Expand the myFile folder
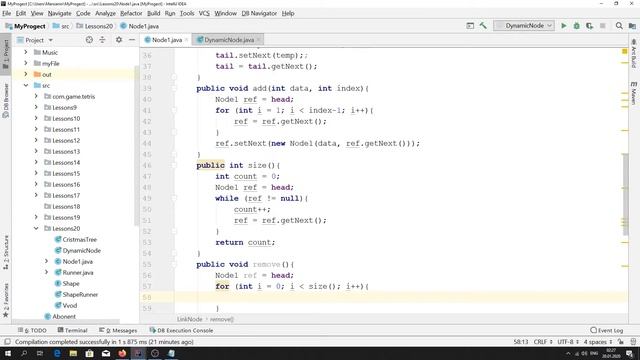Image resolution: width=640 pixels, height=360 pixels. [x=26, y=63]
